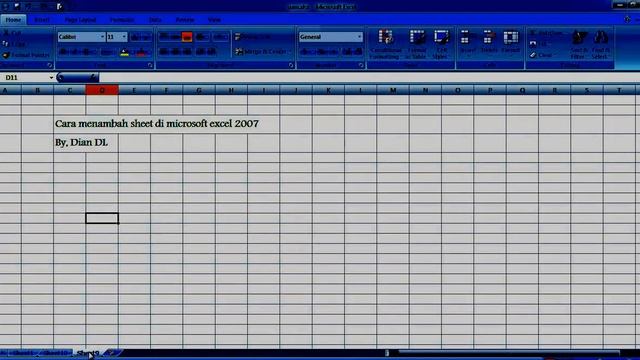
Task: Click the selected cell D11
Action: point(102,218)
